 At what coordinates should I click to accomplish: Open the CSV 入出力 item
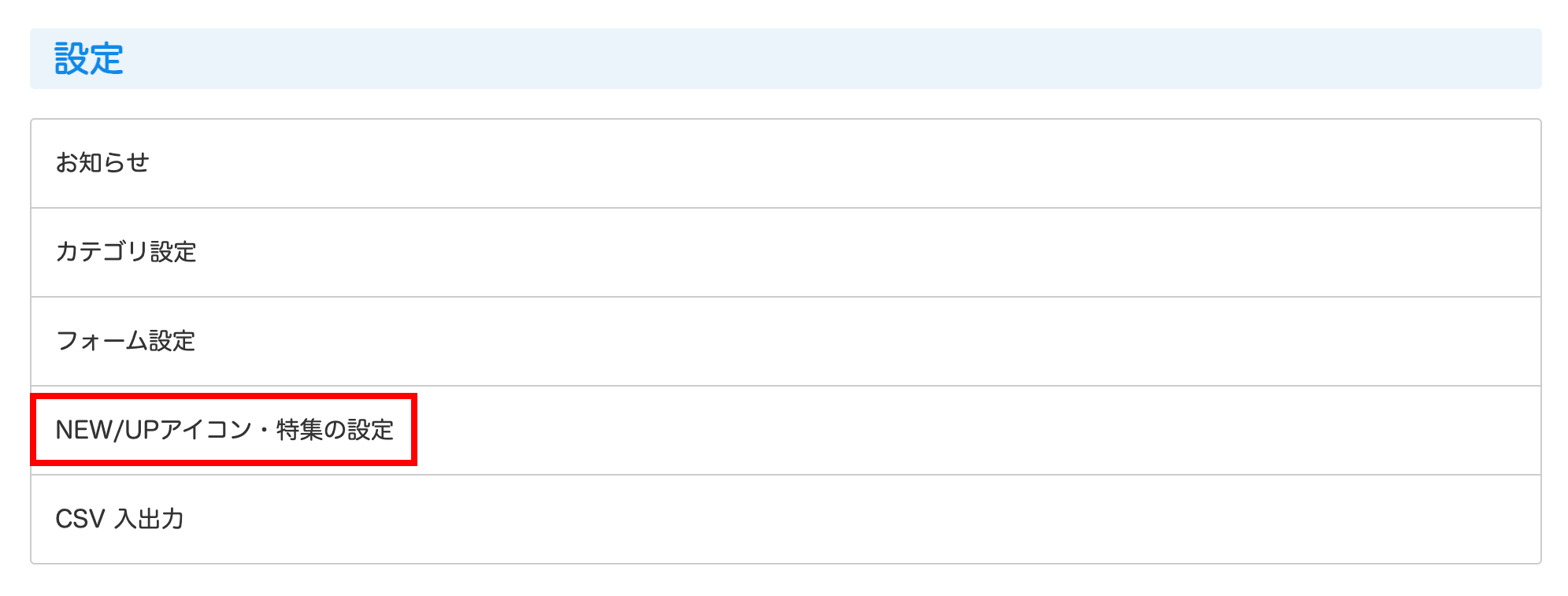120,520
